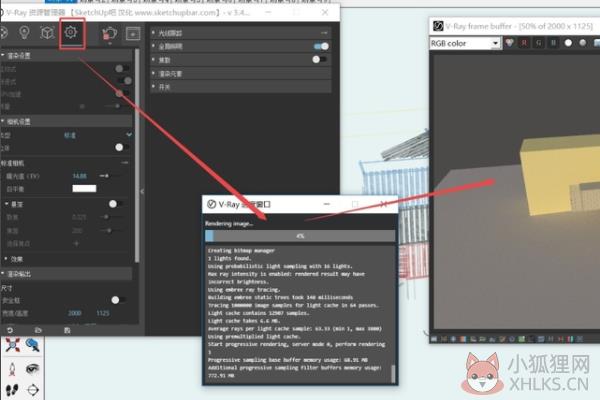Click load render settings folder icon
Screen dimensions: 600x400
pos(38,330)
